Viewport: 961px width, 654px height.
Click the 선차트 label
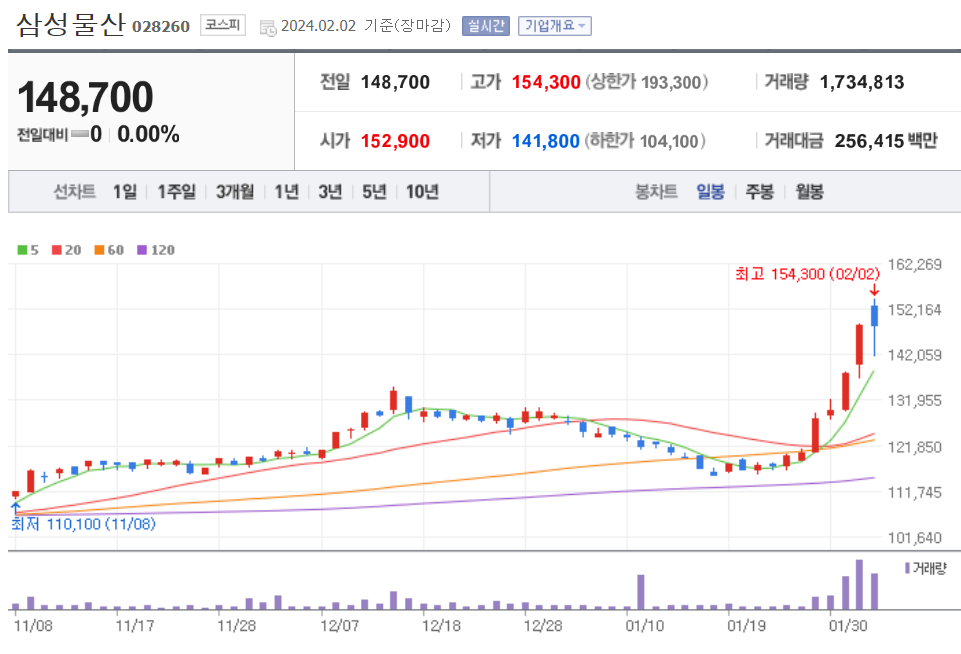tap(74, 192)
